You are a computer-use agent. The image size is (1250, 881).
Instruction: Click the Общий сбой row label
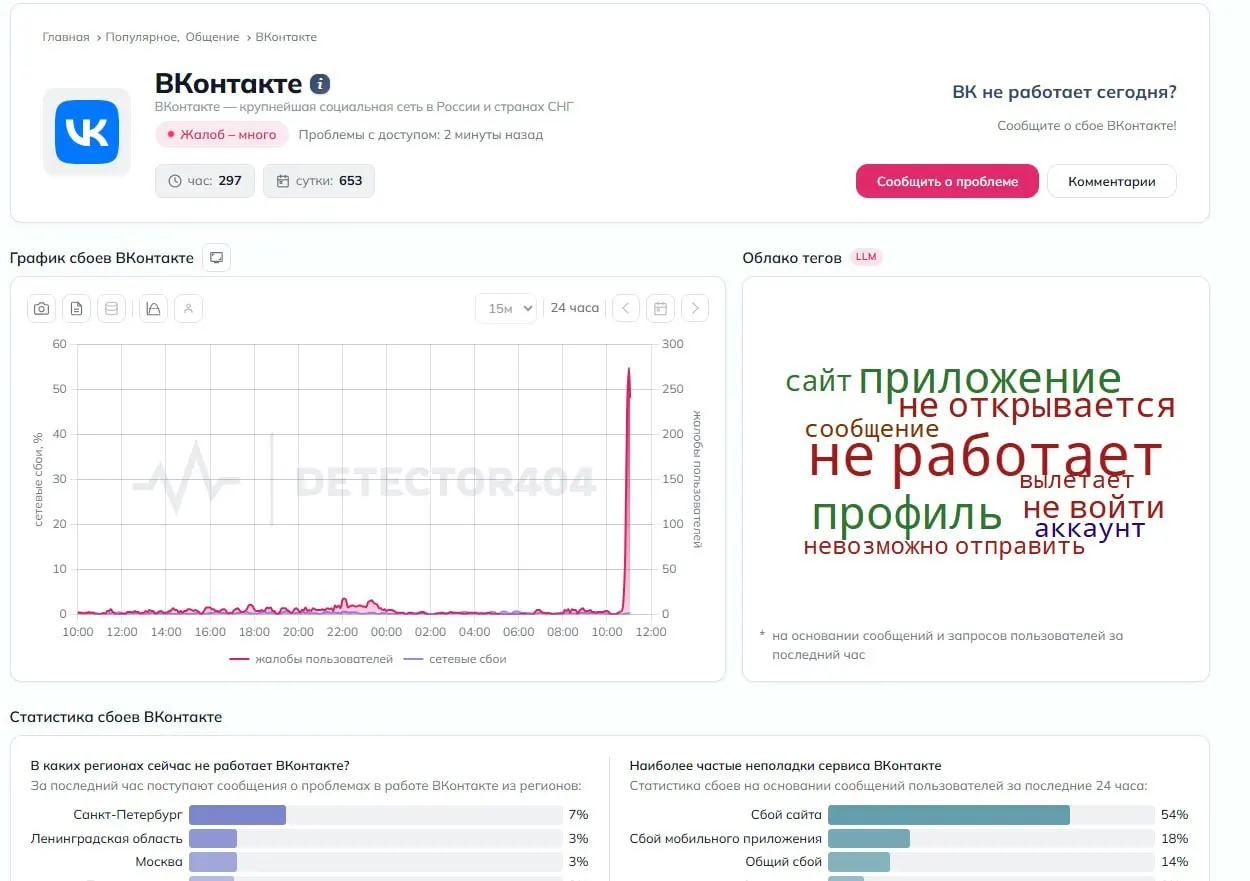(783, 861)
